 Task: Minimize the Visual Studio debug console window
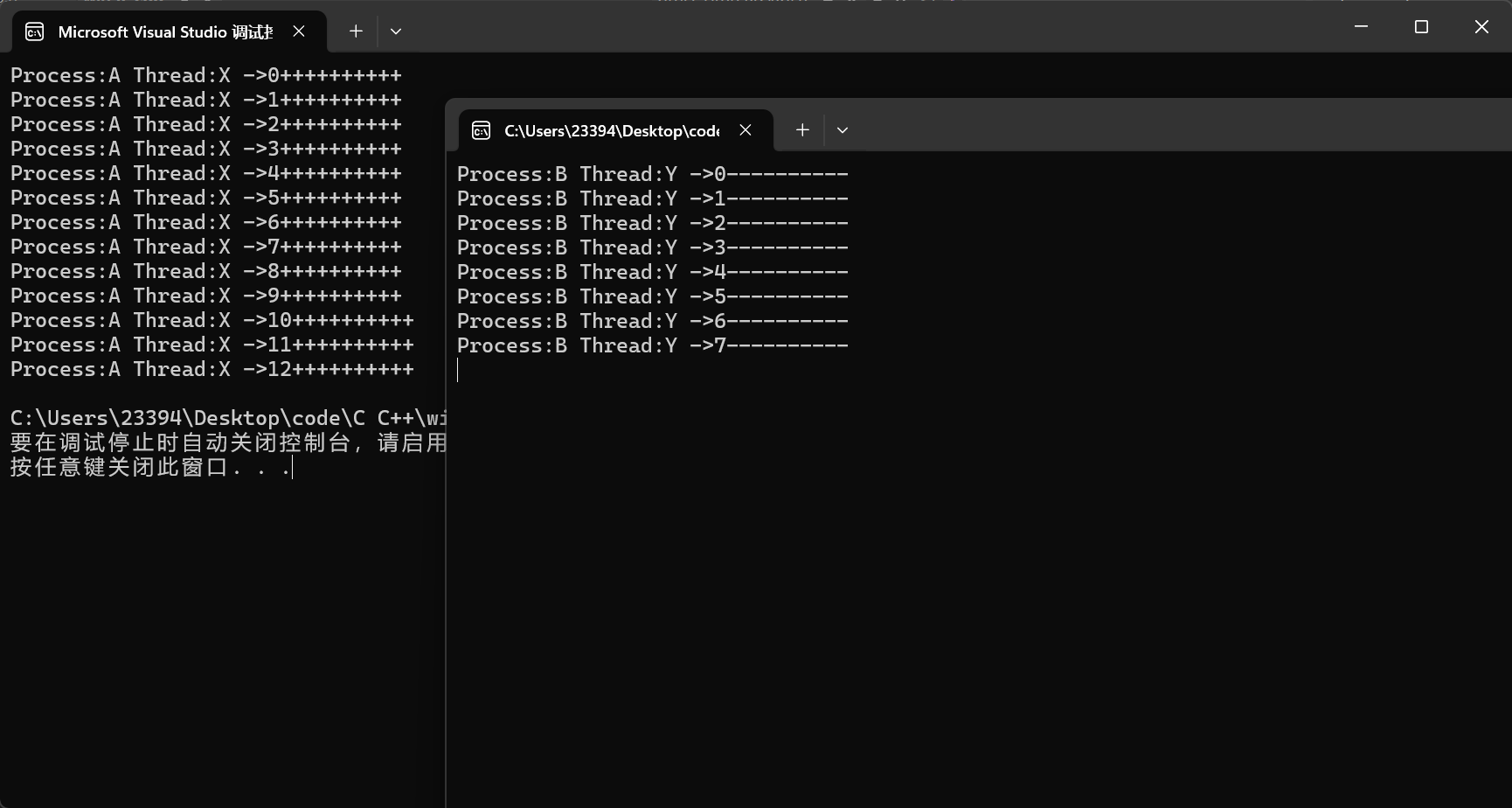1361,27
